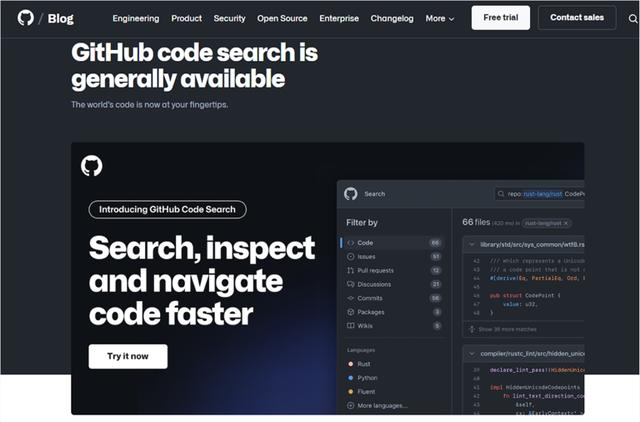The height and width of the screenshot is (422, 640).
Task: Expand the More dropdown in navigation
Action: click(439, 18)
